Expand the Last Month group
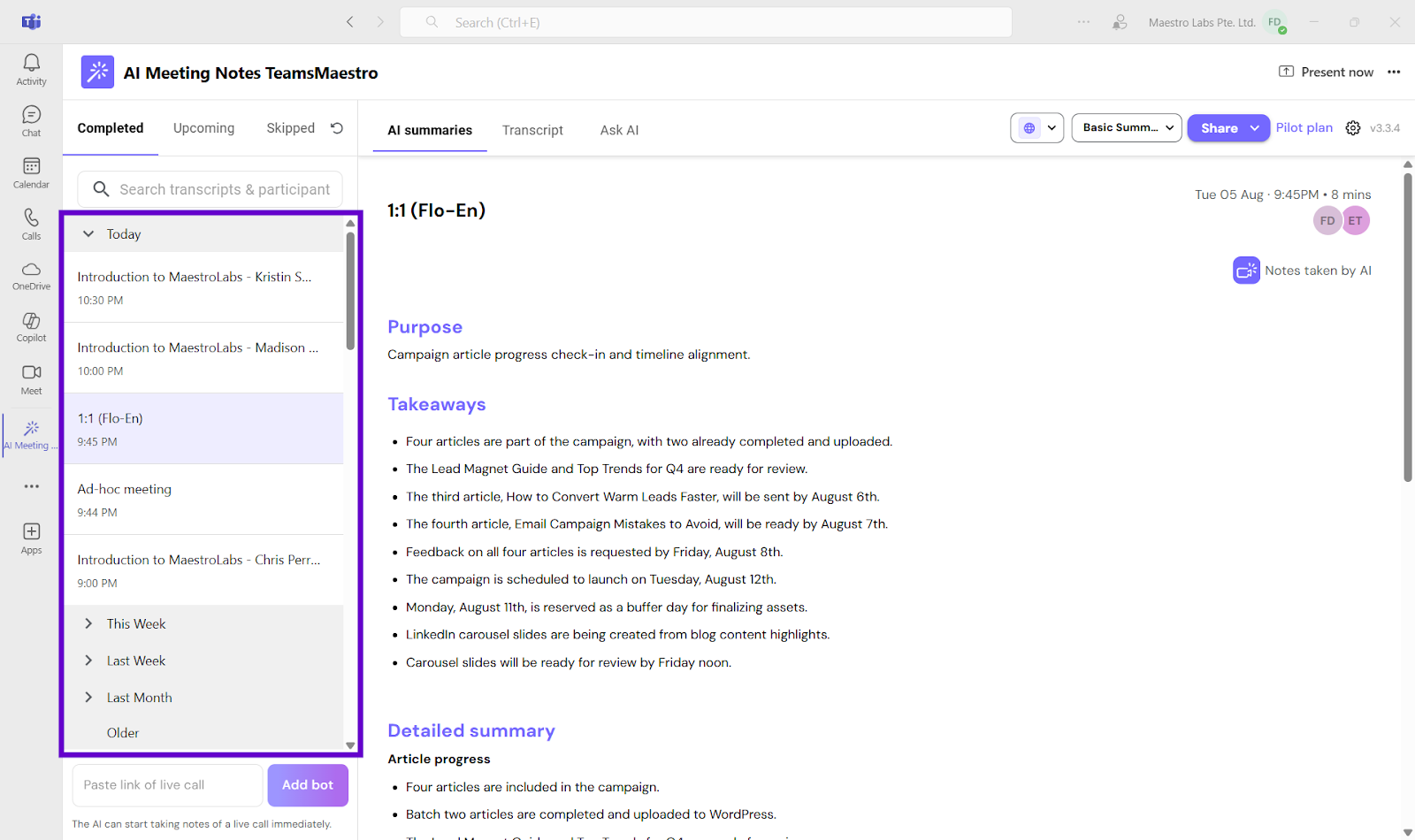 (x=88, y=698)
